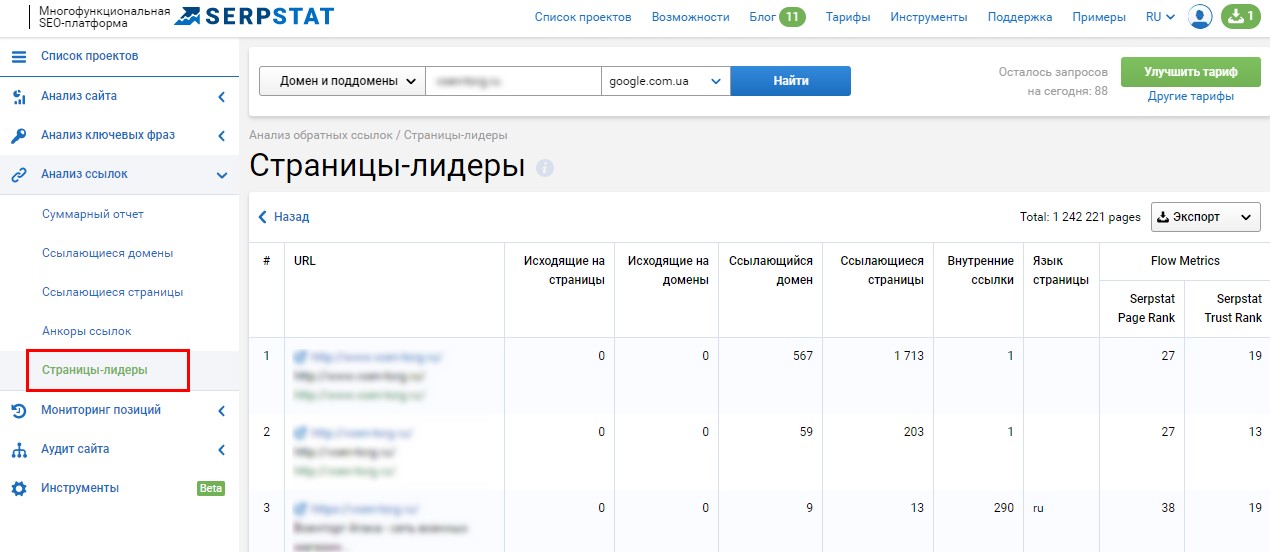Open the Домен и поддомены dropdown

pyautogui.click(x=342, y=81)
